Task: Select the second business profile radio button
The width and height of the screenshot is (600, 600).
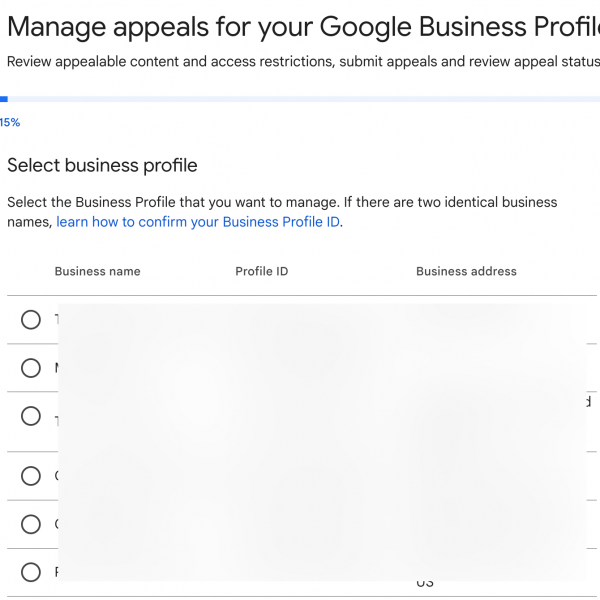Action: 31,368
